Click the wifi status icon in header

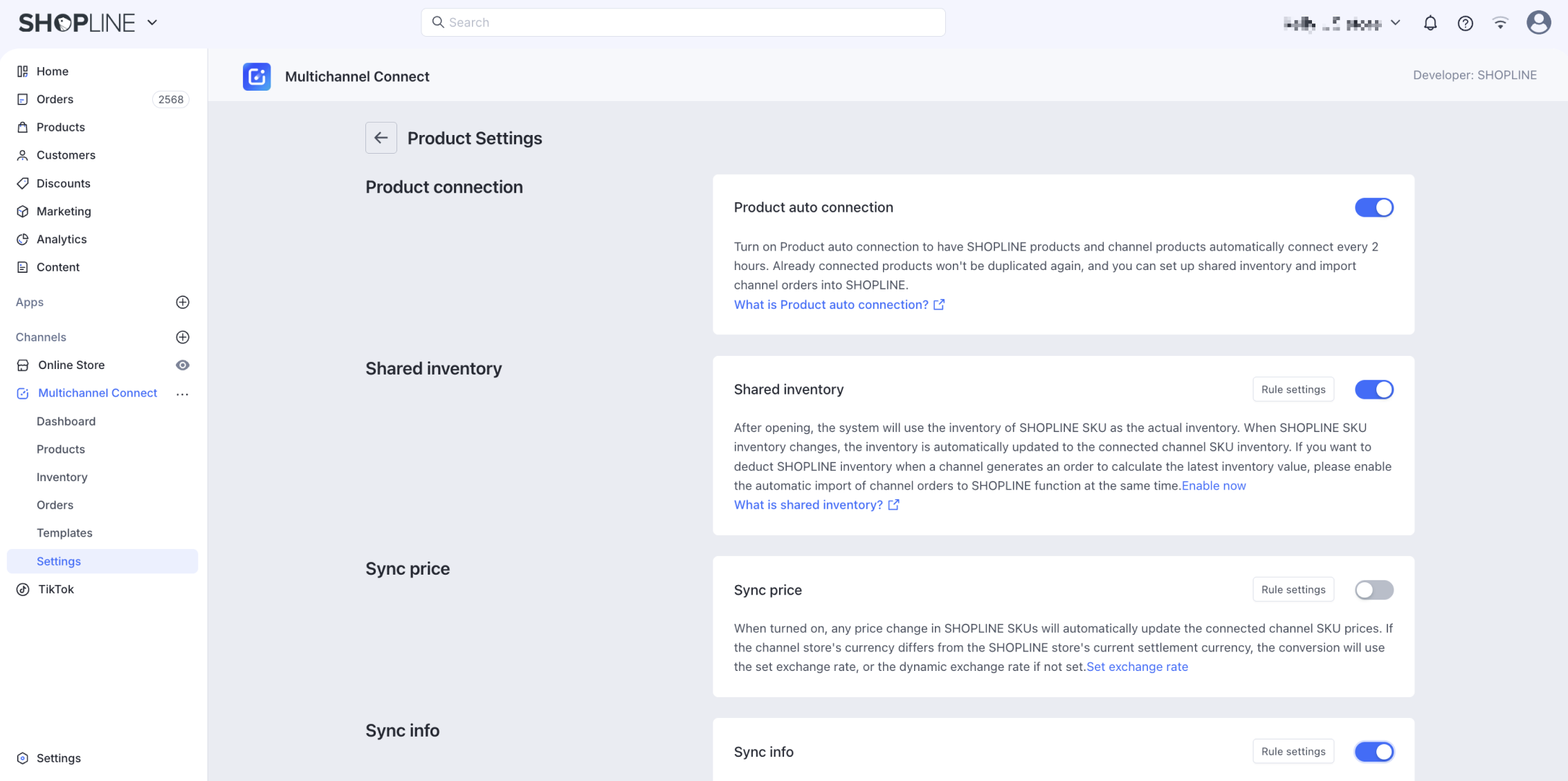[x=1500, y=24]
